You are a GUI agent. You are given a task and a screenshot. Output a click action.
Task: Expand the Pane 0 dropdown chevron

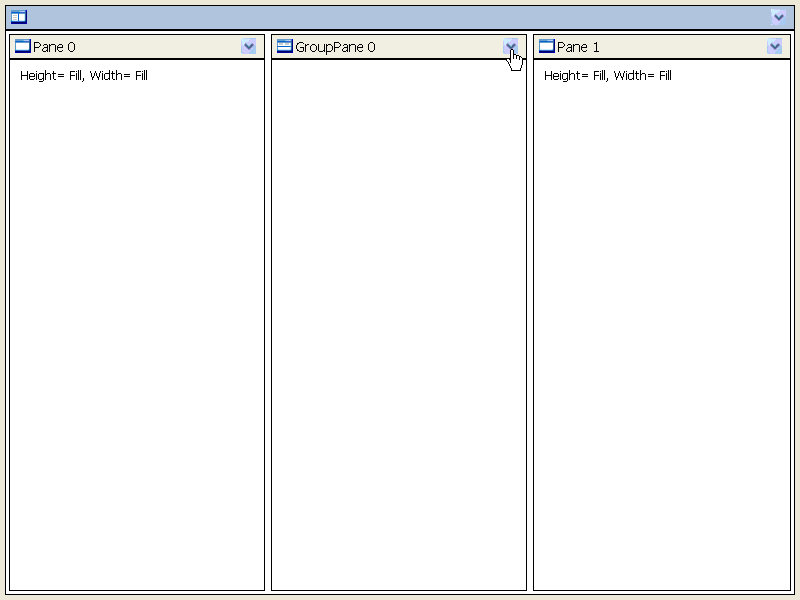[249, 47]
